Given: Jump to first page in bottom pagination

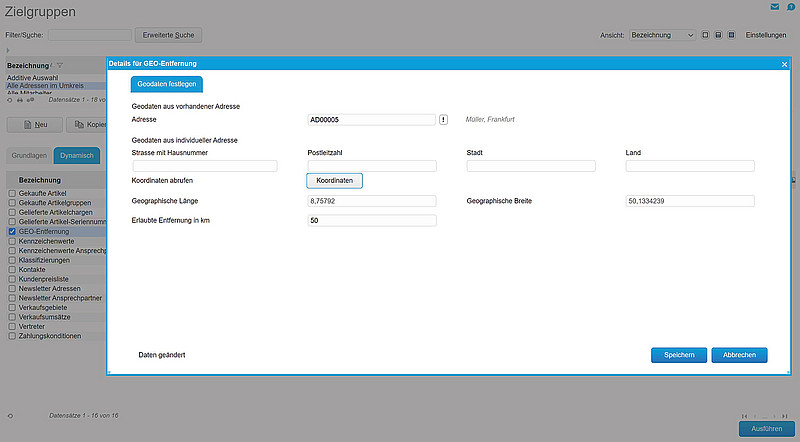Looking at the screenshot, I should pyautogui.click(x=745, y=416).
